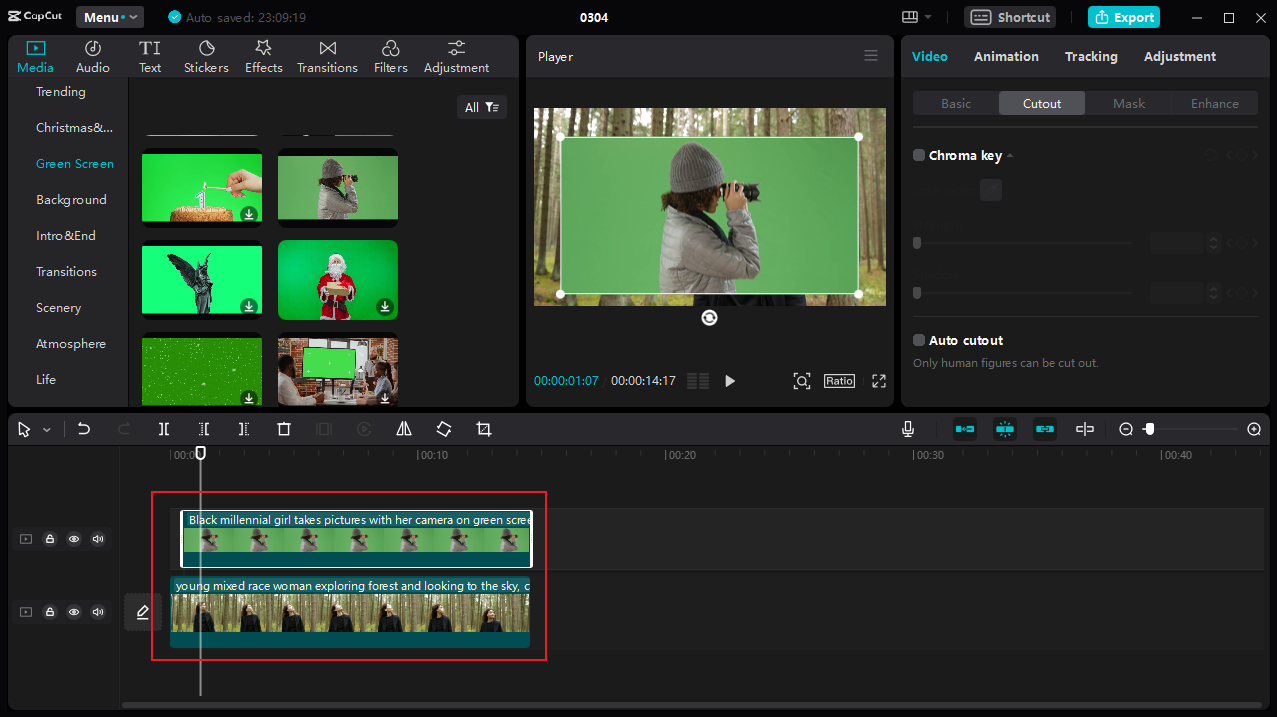Lock the bottom video track
This screenshot has height=717, width=1277.
point(50,612)
